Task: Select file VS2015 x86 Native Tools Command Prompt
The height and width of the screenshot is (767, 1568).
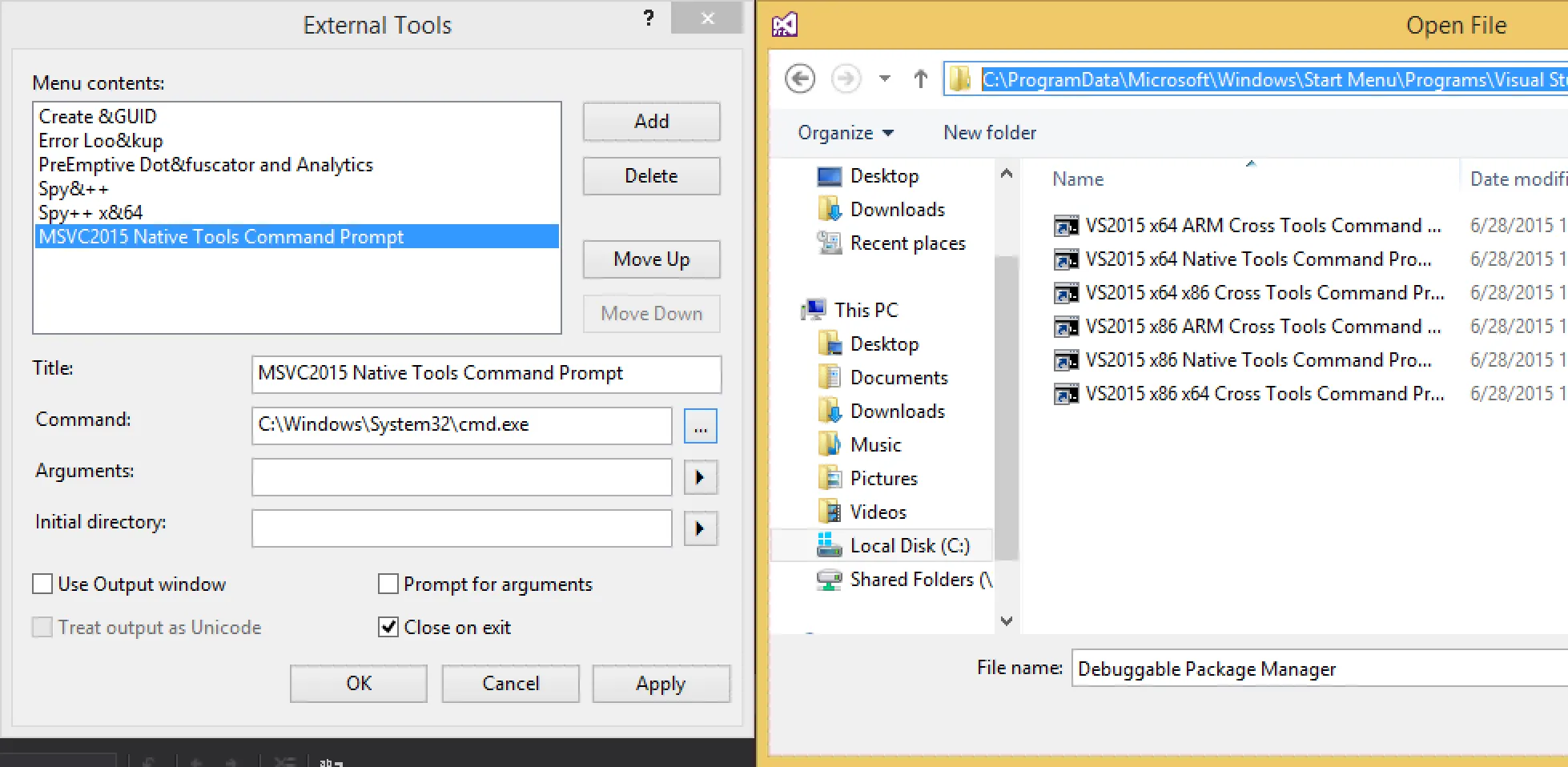Action: point(1258,360)
